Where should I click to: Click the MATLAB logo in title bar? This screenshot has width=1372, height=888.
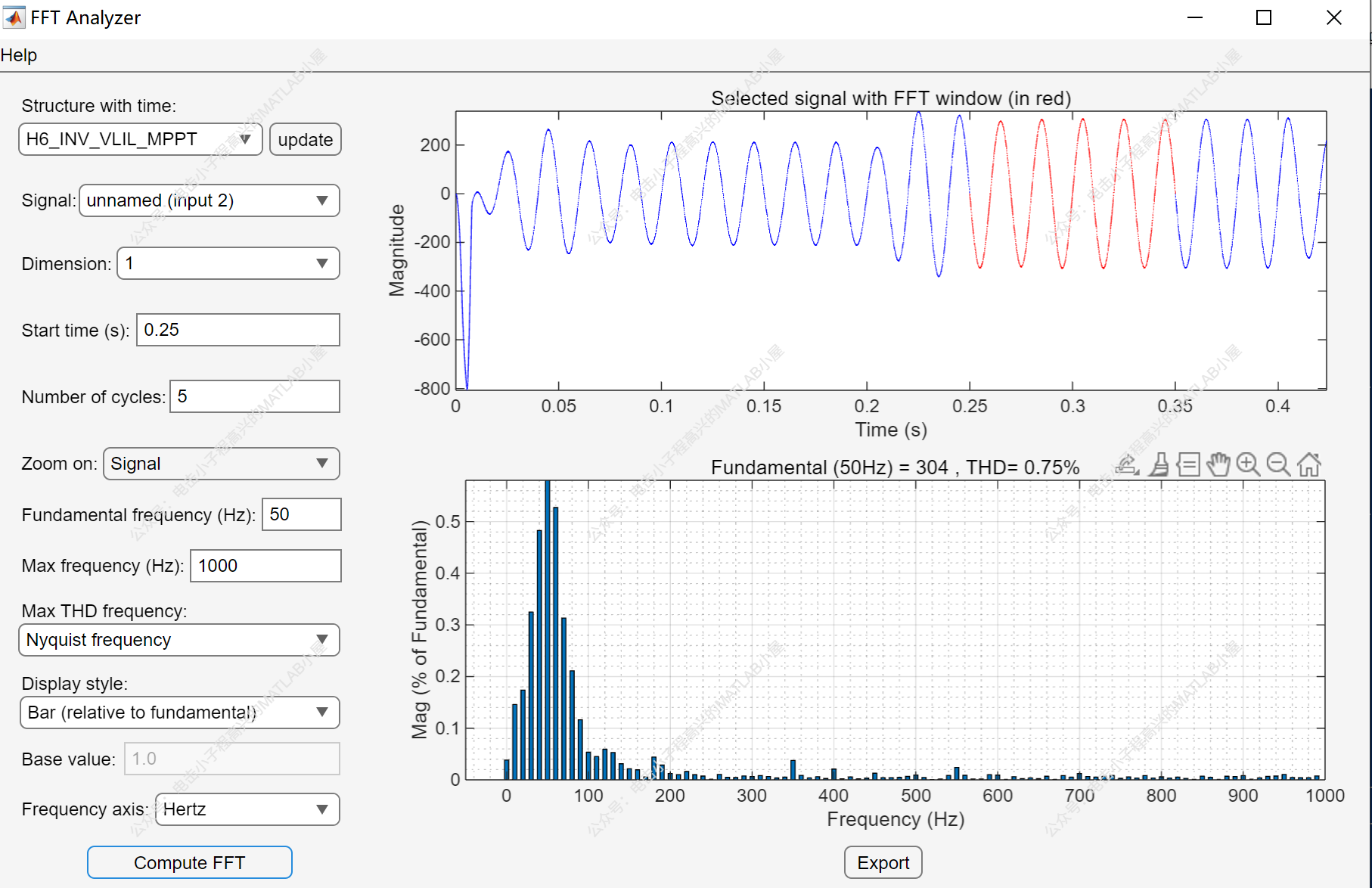[14, 17]
